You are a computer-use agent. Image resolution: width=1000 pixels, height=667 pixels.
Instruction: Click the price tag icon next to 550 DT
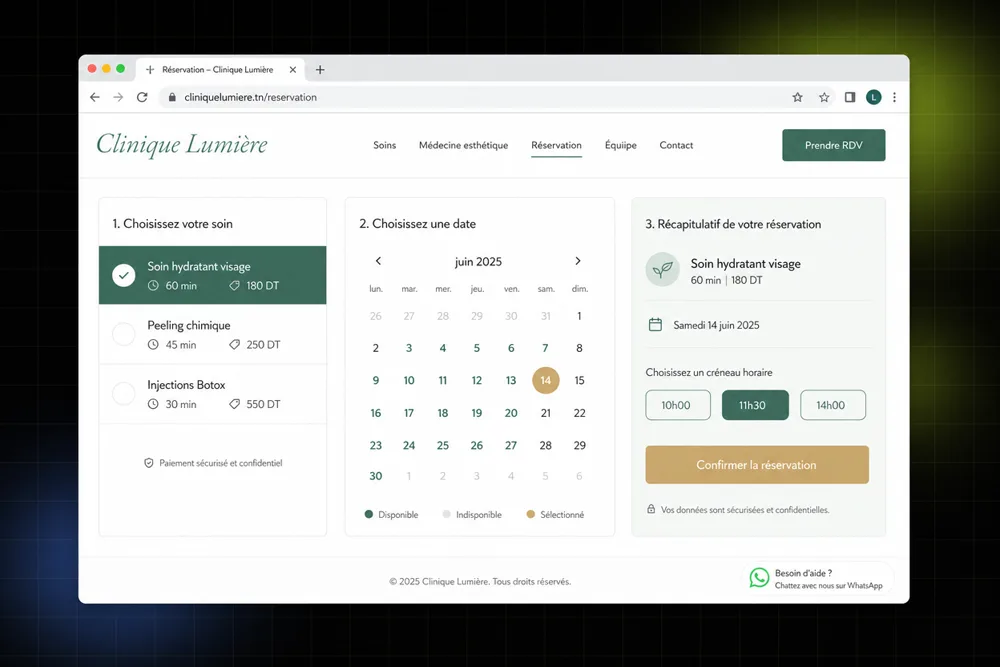tap(235, 404)
